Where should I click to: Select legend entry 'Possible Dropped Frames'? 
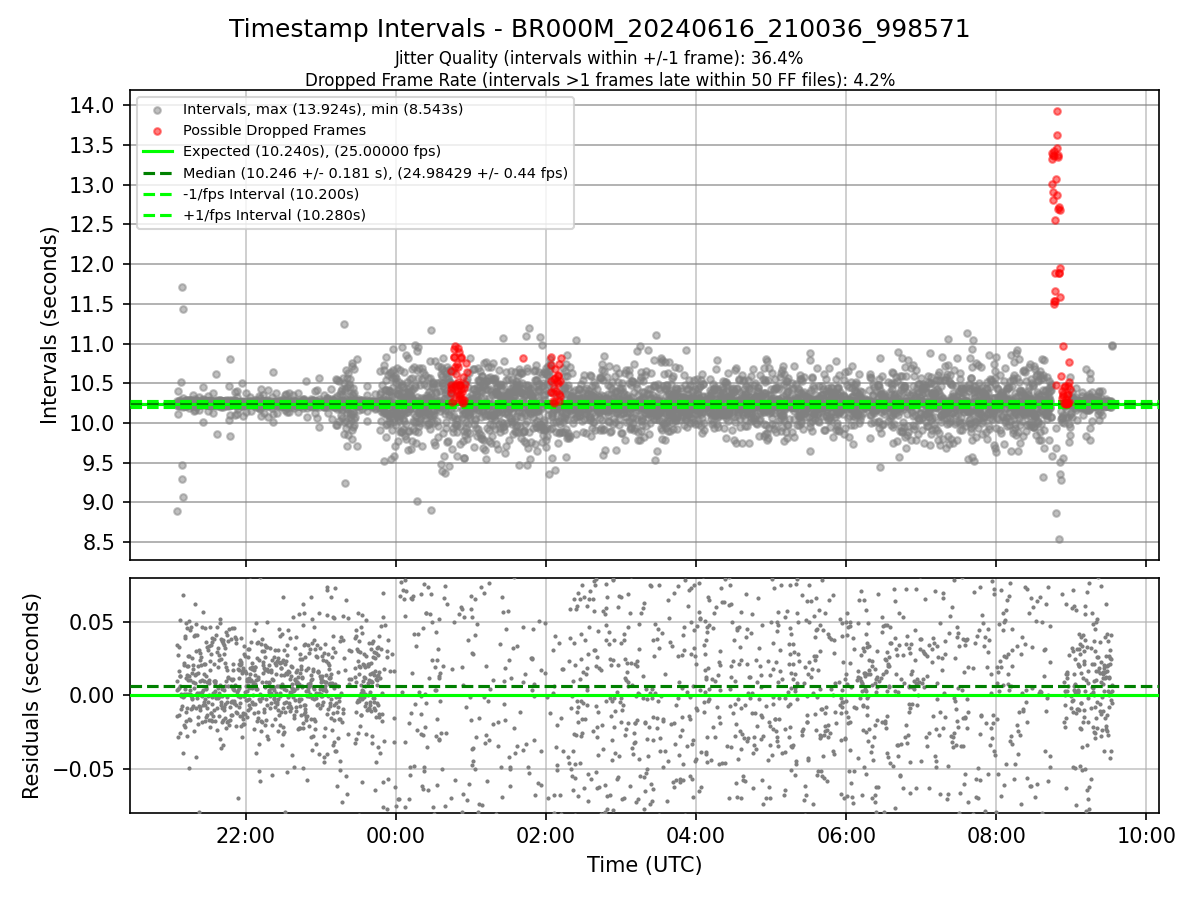point(274,130)
